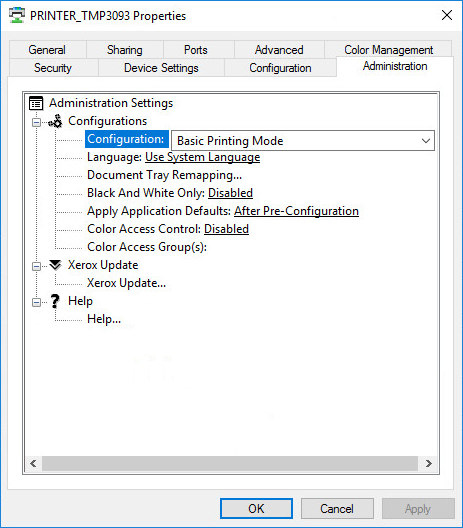Switch to the Security tab
The width and height of the screenshot is (463, 528).
(53, 68)
